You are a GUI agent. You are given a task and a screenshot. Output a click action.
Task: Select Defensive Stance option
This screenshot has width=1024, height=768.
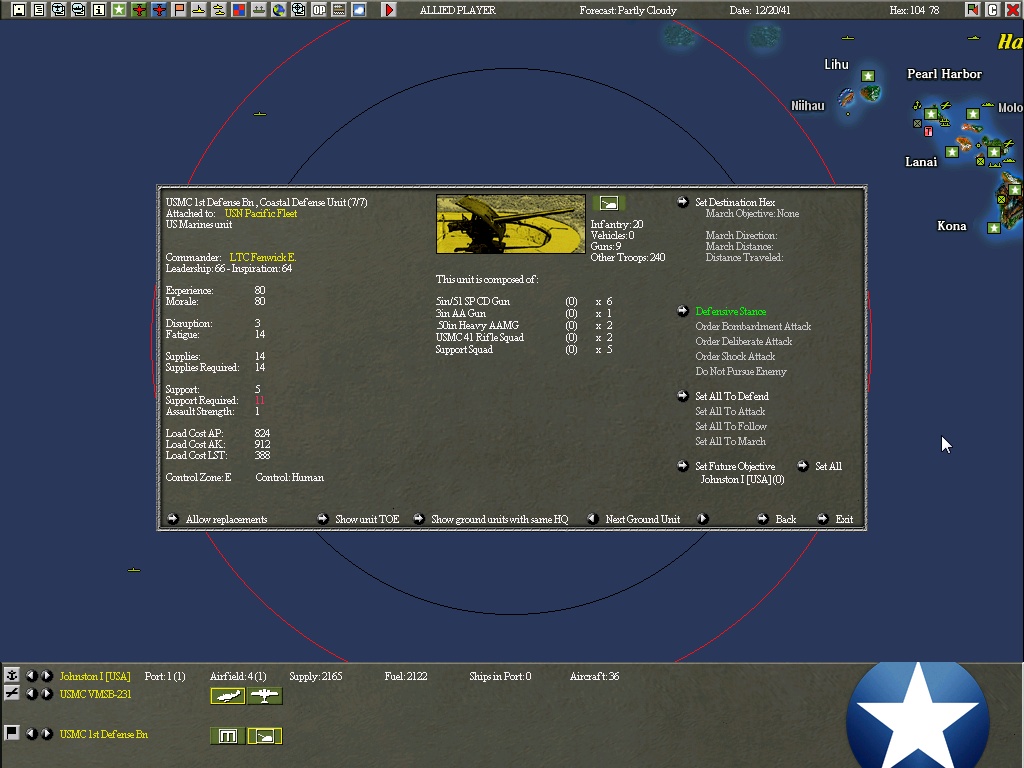tap(731, 312)
